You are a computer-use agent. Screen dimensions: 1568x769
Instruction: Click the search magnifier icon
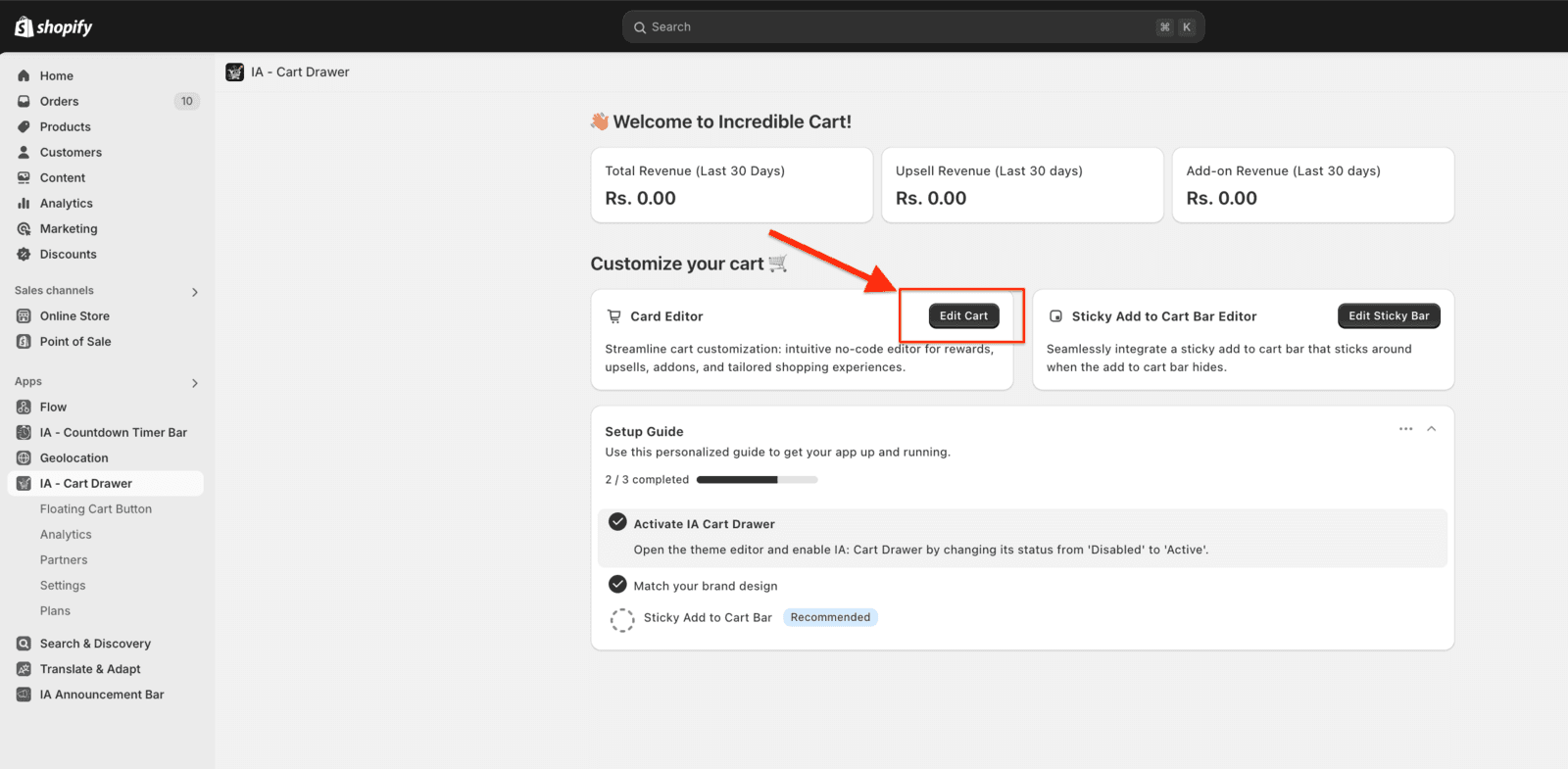click(640, 27)
